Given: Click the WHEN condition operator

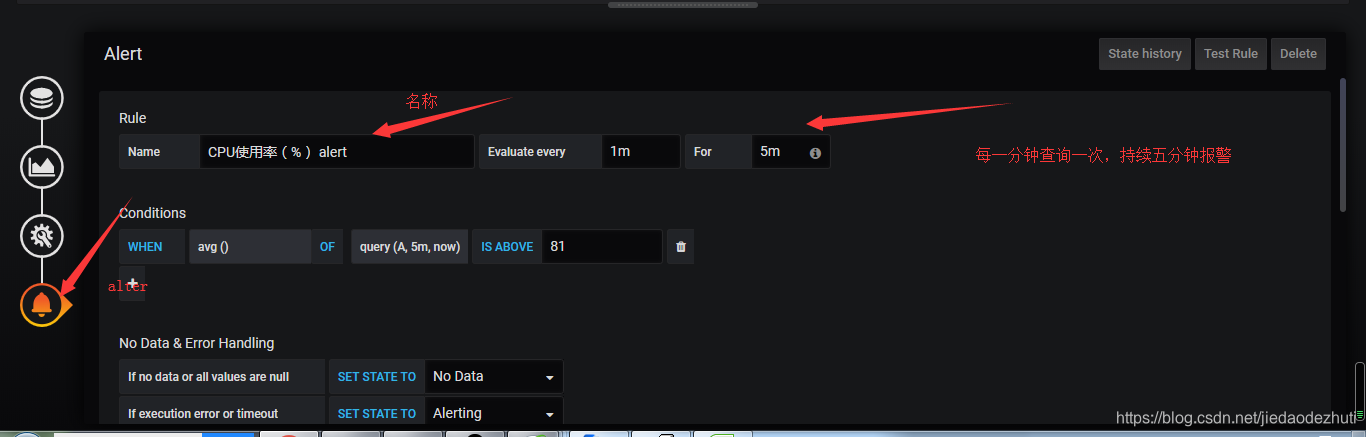Looking at the screenshot, I should coord(152,247).
